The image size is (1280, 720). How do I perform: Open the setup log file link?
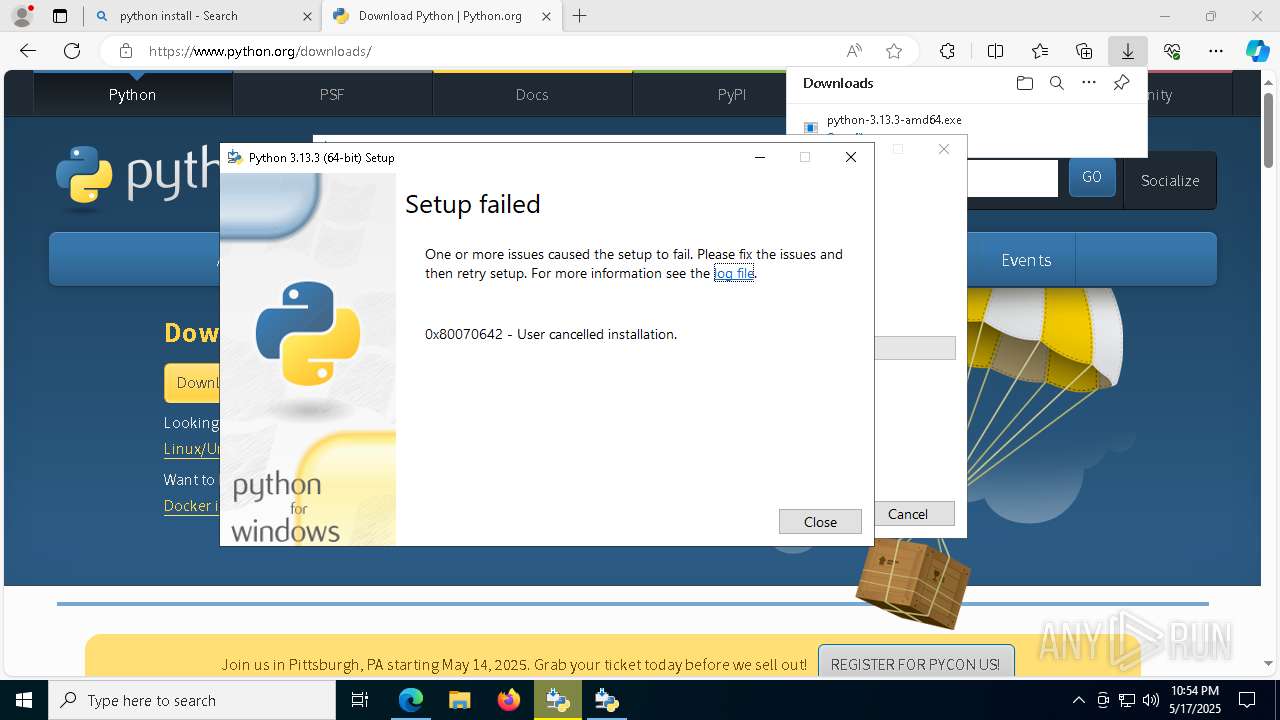pyautogui.click(x=734, y=274)
